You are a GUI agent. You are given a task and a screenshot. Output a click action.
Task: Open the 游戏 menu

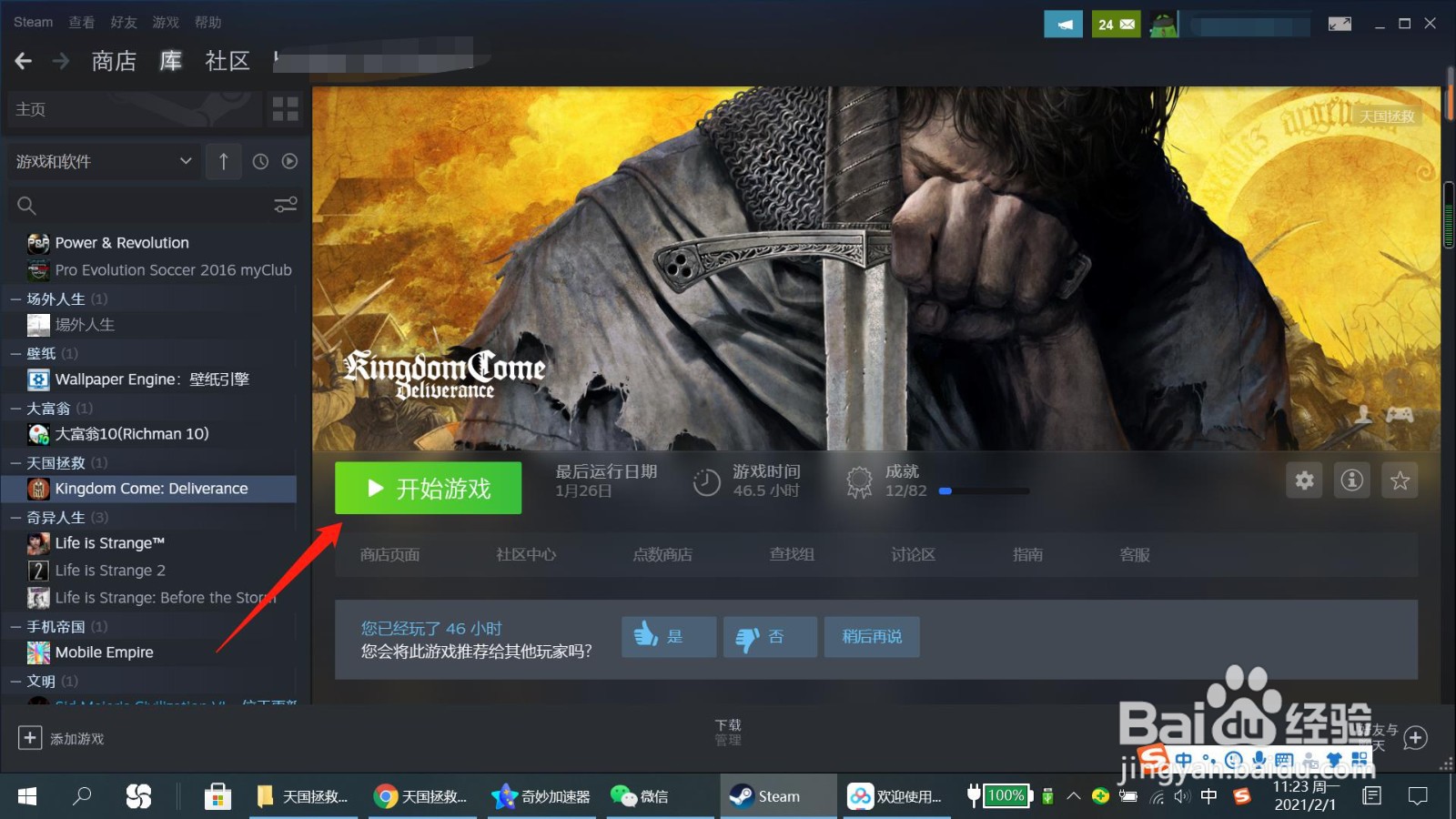point(166,22)
